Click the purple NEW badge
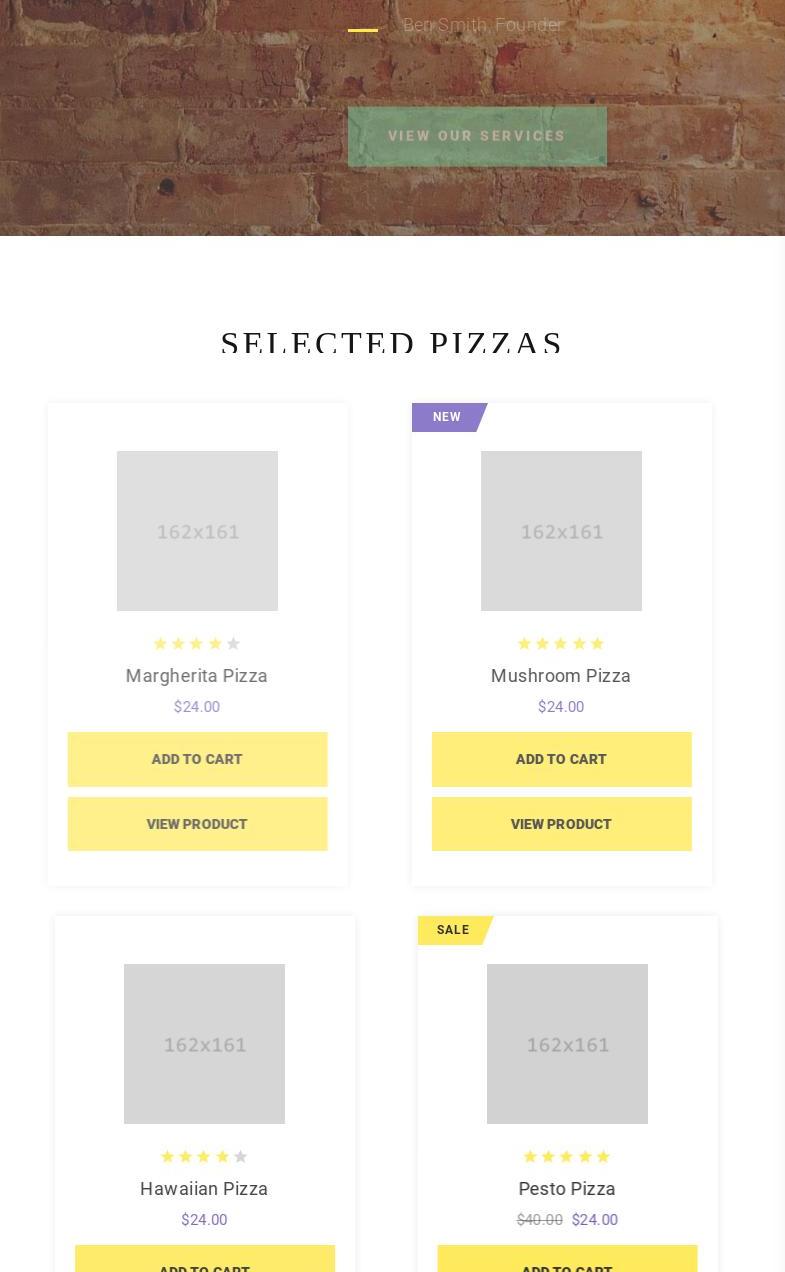785x1272 pixels. pyautogui.click(x=447, y=417)
